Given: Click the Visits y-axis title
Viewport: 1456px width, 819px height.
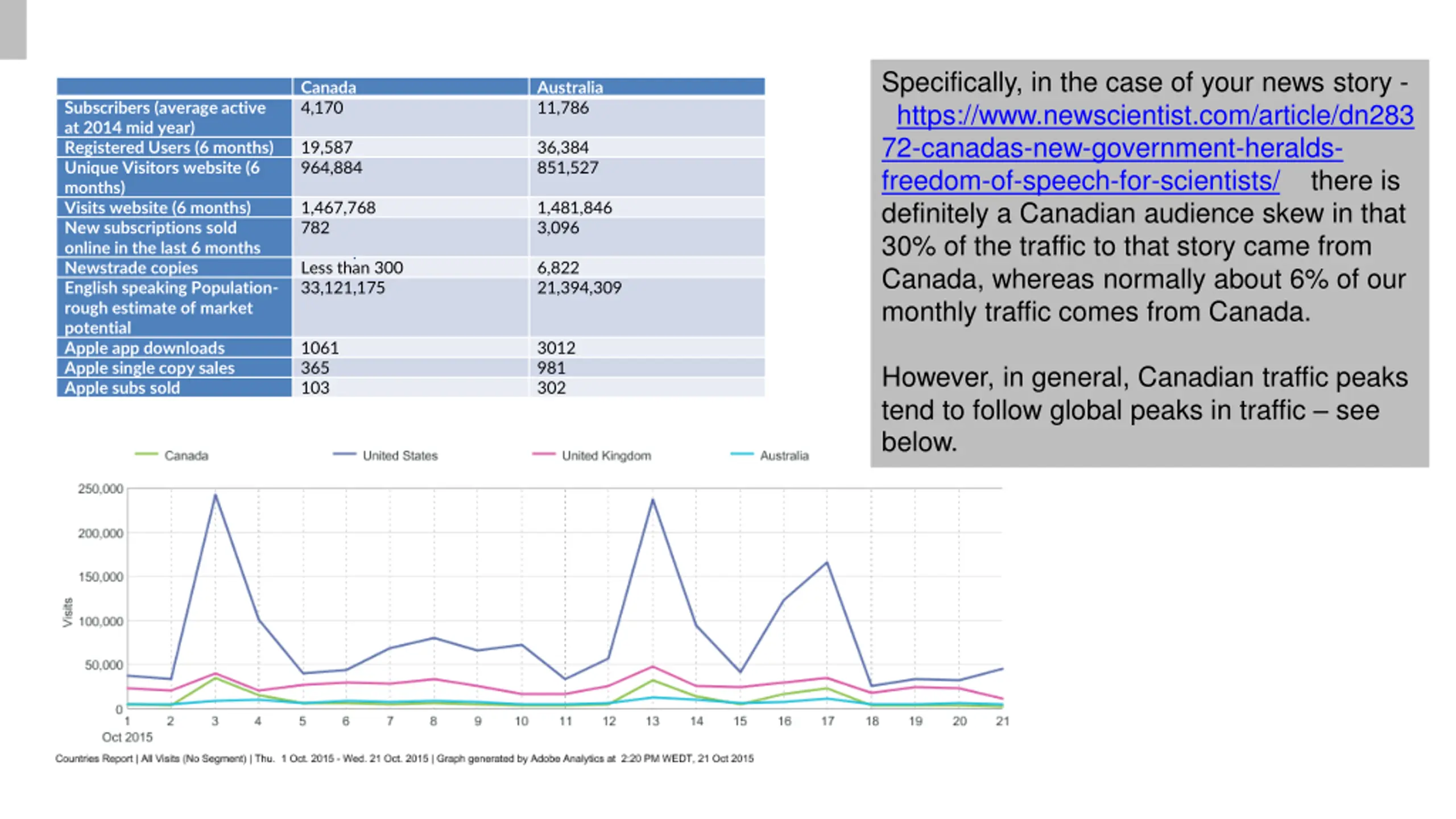Looking at the screenshot, I should (x=68, y=613).
